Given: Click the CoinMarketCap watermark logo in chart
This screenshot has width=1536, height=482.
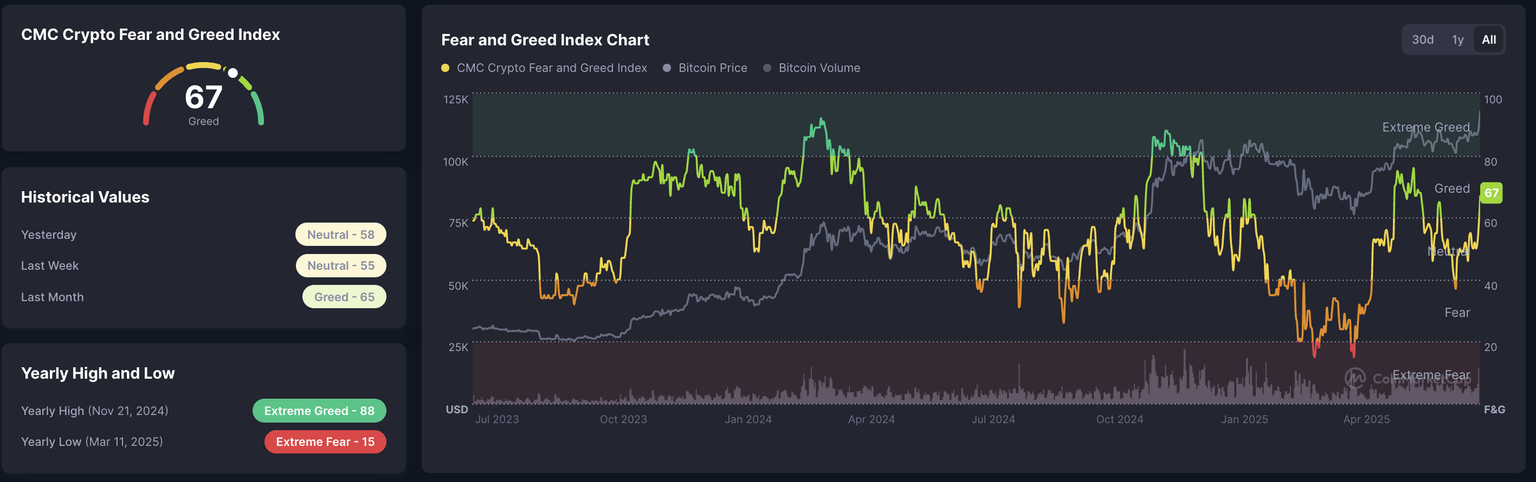Looking at the screenshot, I should [x=1355, y=378].
